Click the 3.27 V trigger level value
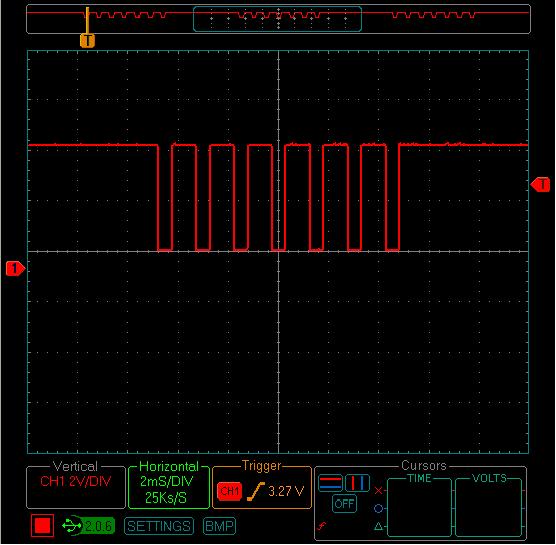The image size is (556, 545). (286, 491)
